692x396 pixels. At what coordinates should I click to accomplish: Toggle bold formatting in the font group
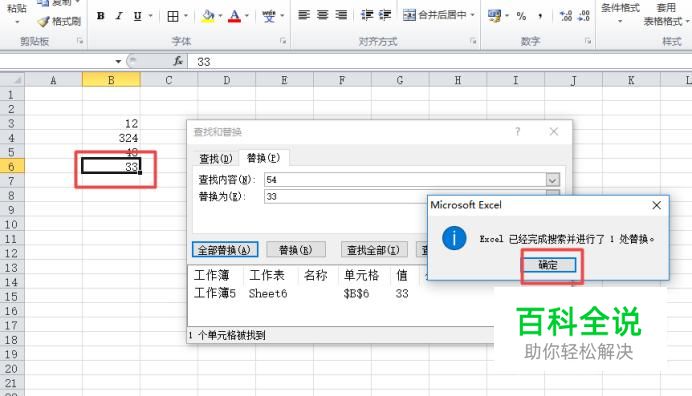(x=101, y=16)
